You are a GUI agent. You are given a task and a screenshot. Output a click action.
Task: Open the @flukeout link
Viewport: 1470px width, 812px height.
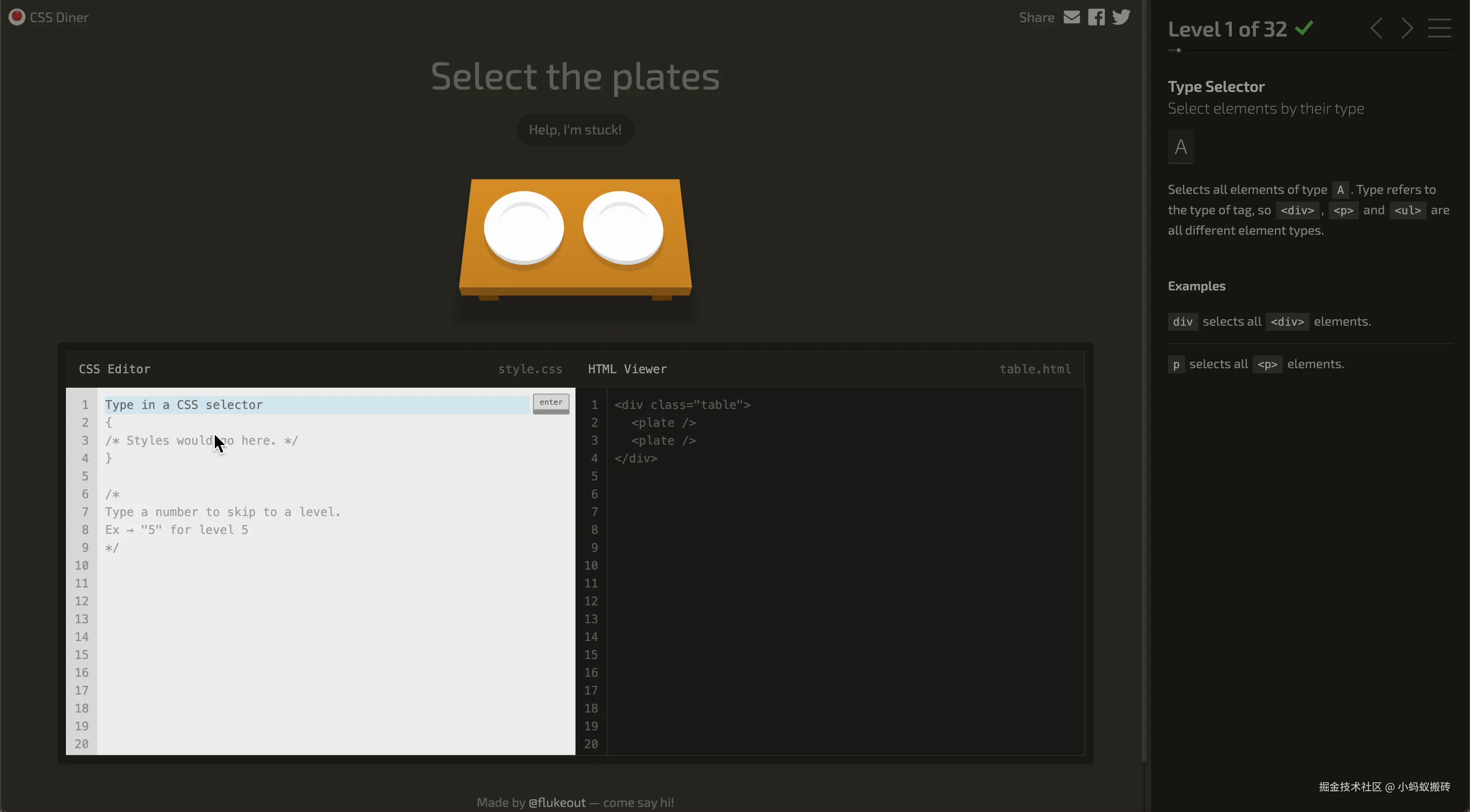[557, 802]
